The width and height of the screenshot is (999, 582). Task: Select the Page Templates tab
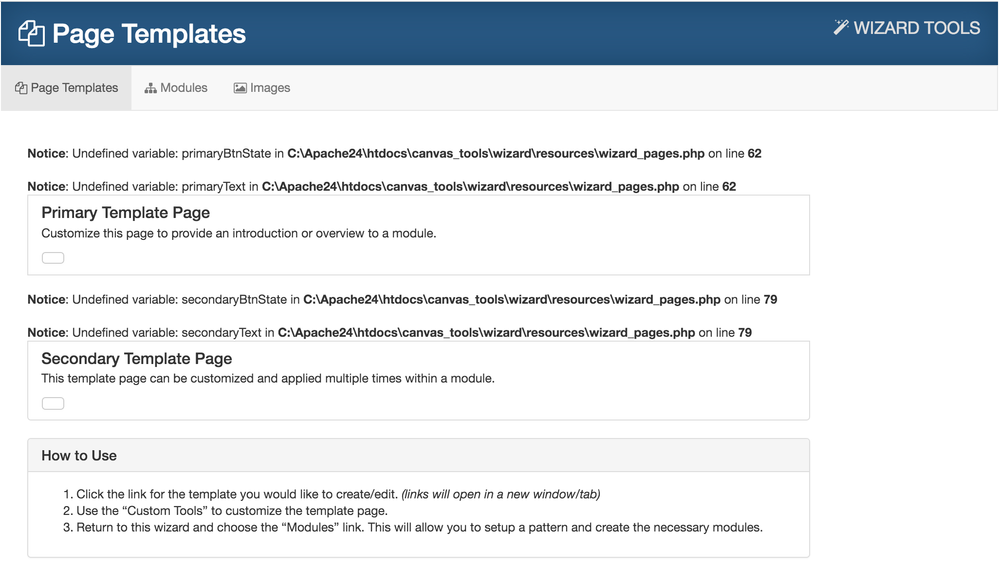pyautogui.click(x=67, y=88)
